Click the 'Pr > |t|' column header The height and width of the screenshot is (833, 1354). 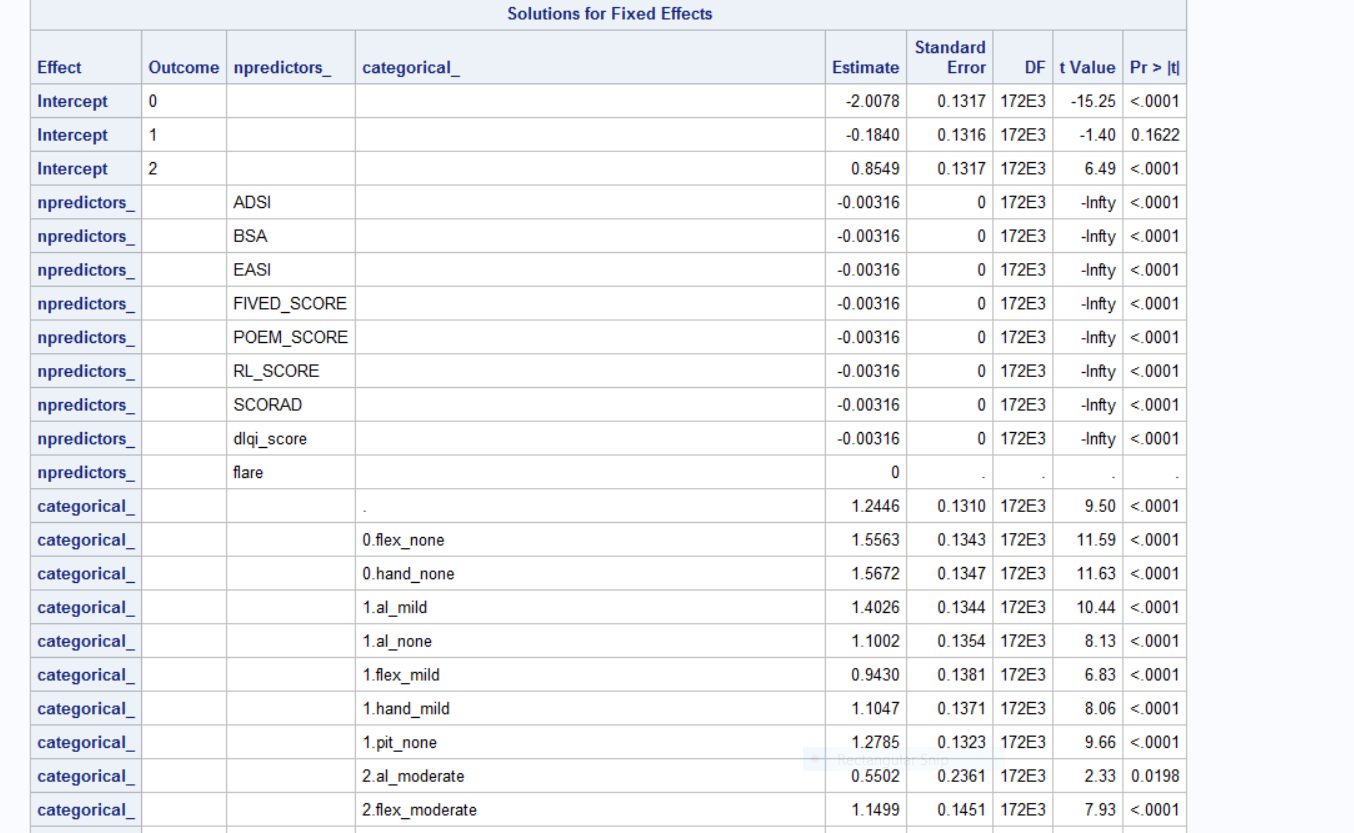pyautogui.click(x=1154, y=68)
